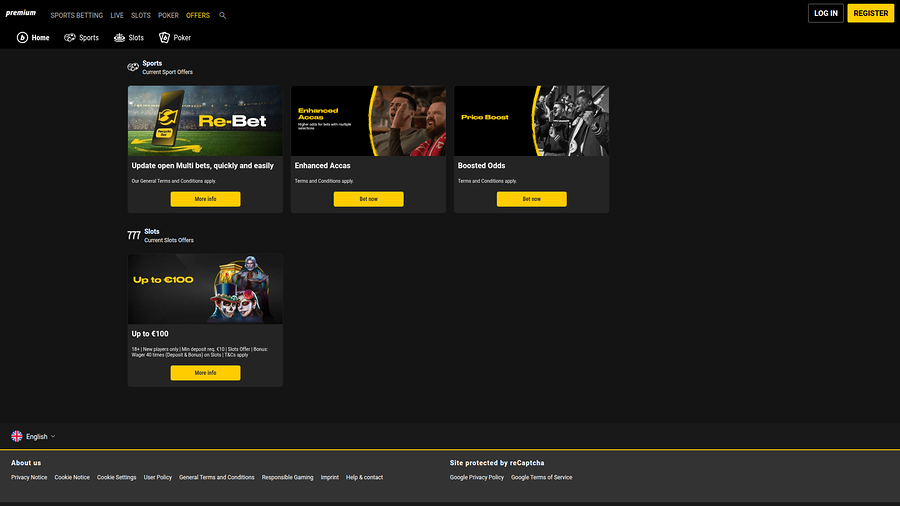Viewport: 900px width, 506px height.
Task: Open the Sports Betting menu item
Action: click(x=76, y=15)
